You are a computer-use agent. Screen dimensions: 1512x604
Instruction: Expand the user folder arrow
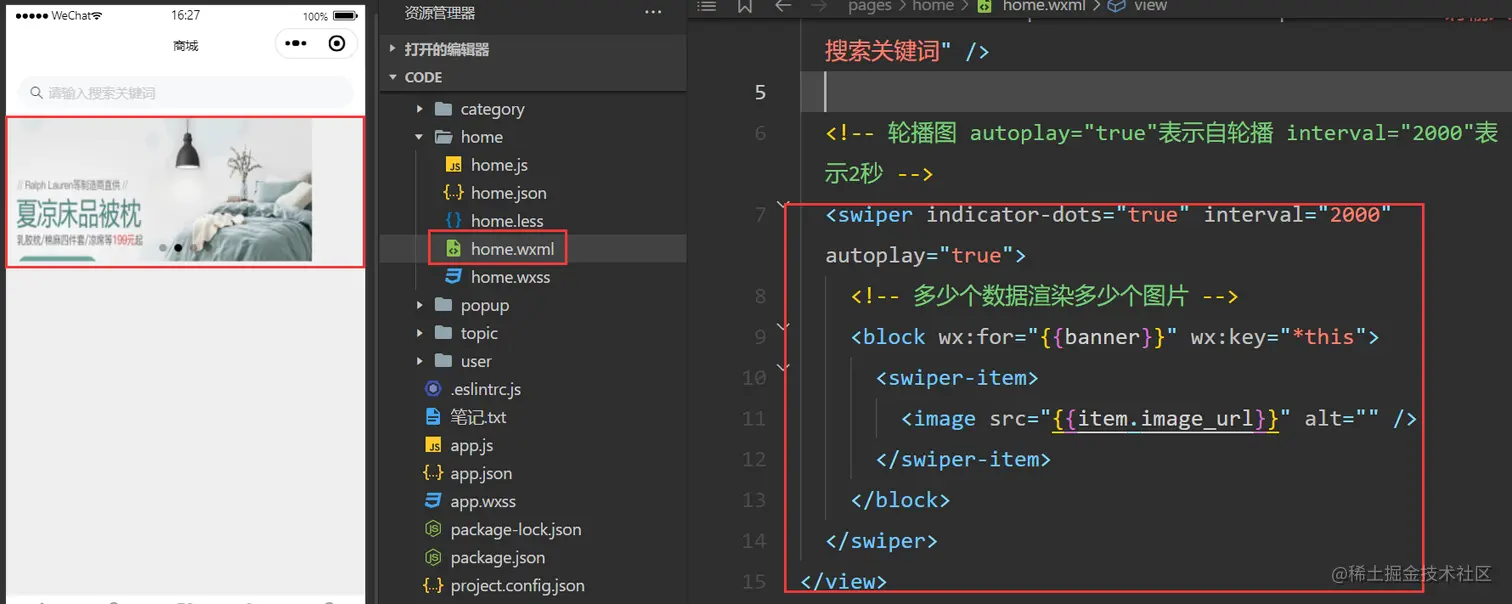point(419,361)
